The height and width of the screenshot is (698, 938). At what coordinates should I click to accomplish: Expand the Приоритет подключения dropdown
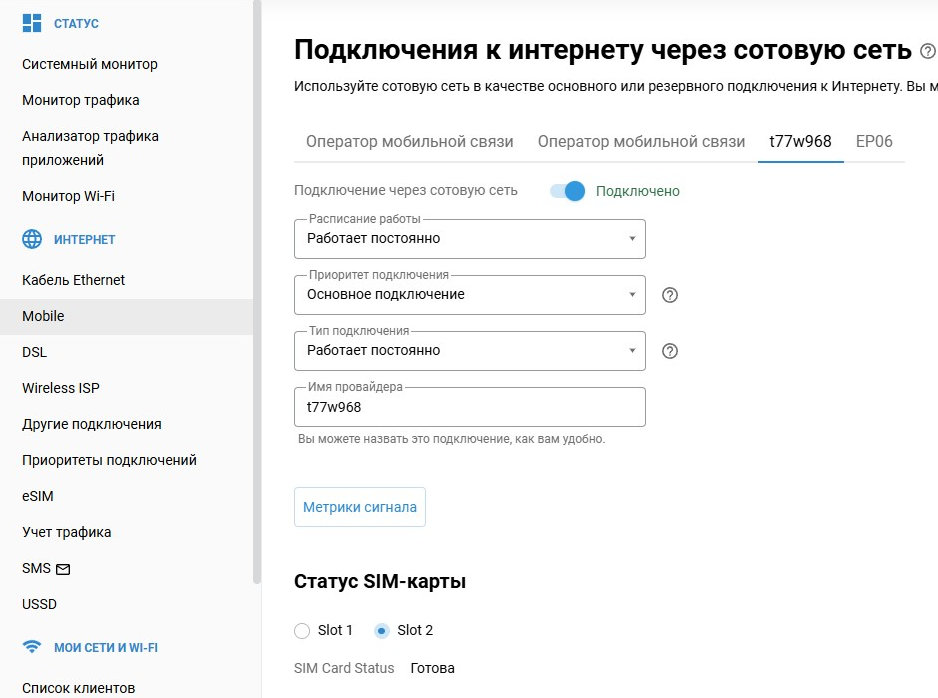(x=469, y=295)
